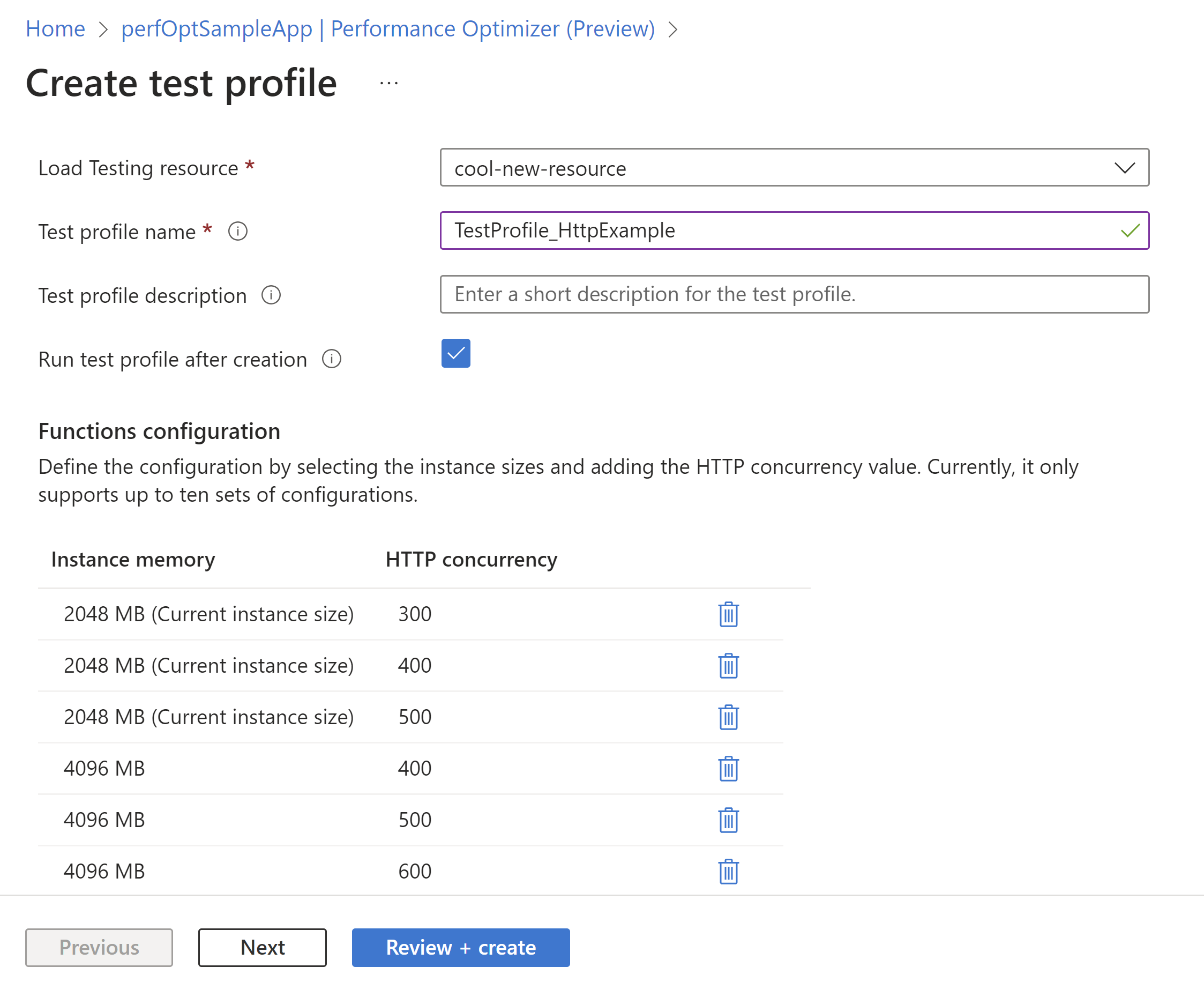Delete the 2048 MB 300 concurrency row

728,614
